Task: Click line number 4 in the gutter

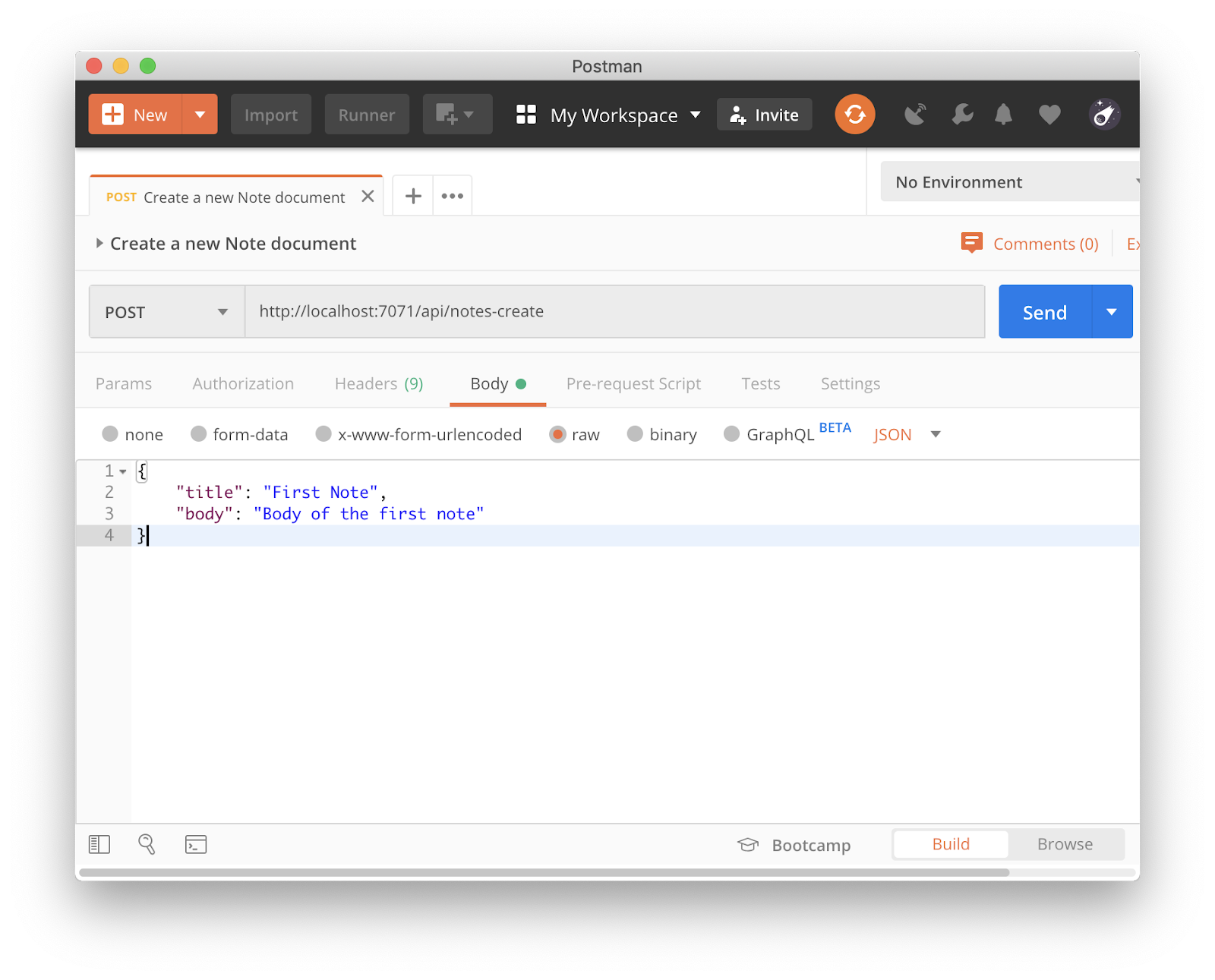Action: (x=109, y=535)
